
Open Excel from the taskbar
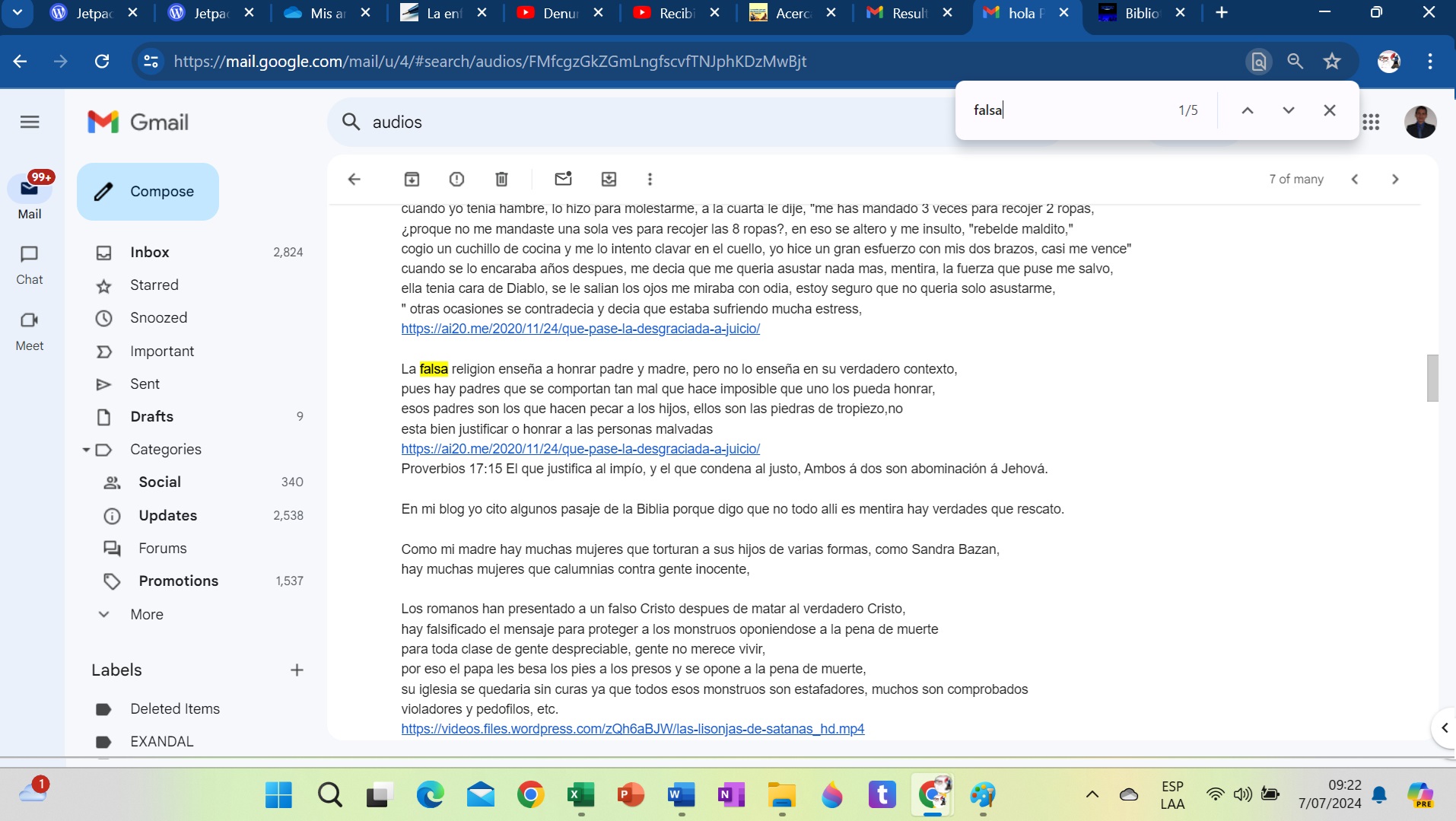pos(581,795)
